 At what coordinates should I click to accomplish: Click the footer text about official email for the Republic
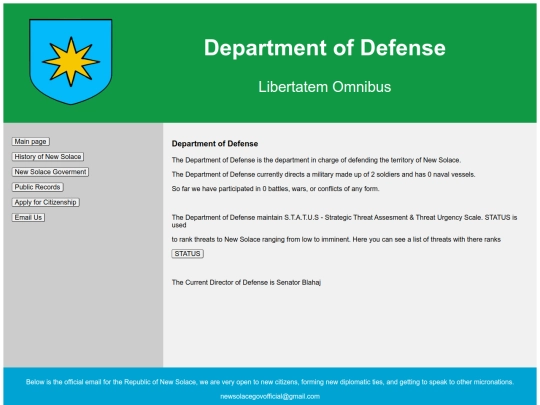click(270, 382)
